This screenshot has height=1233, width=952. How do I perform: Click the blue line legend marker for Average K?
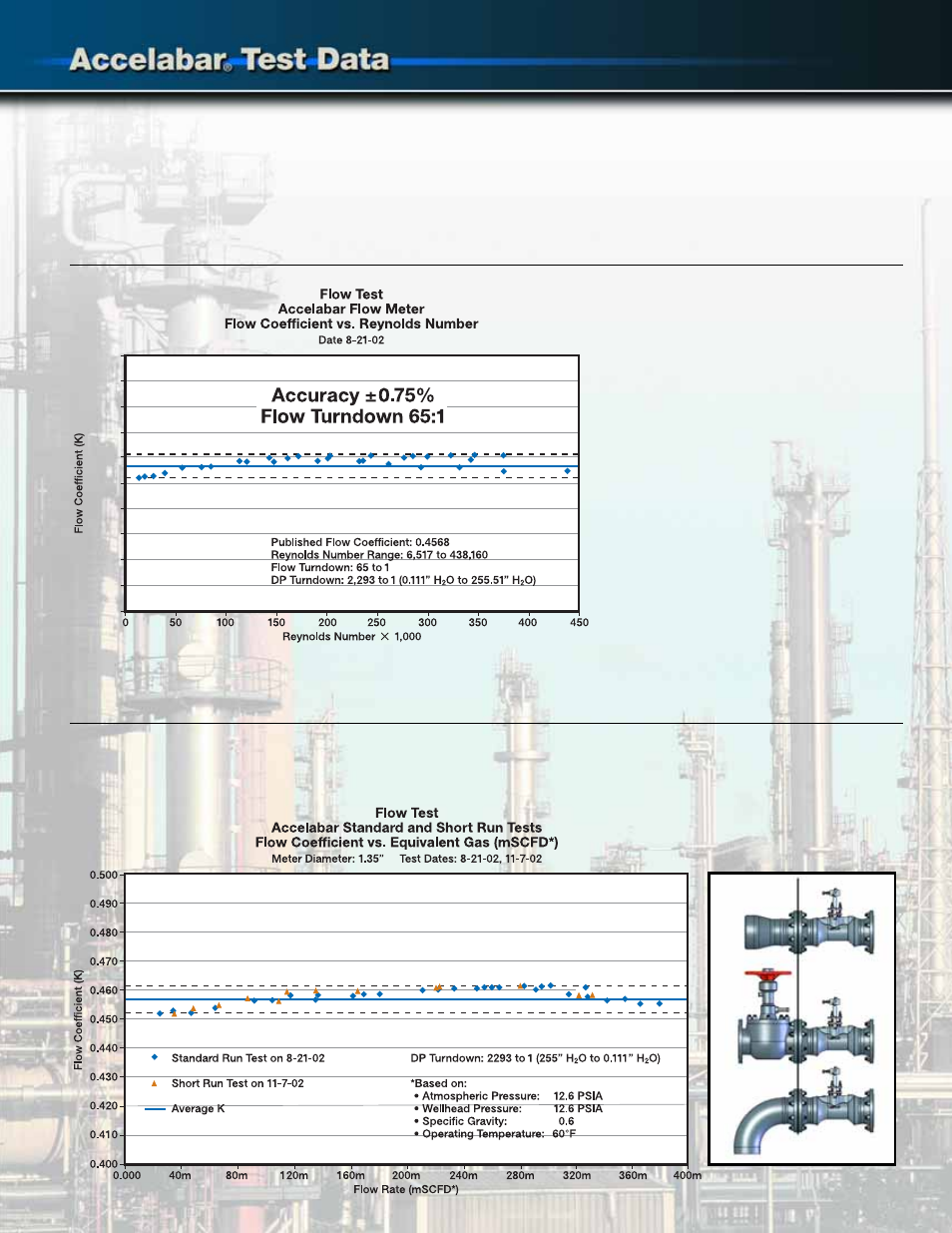point(155,1109)
